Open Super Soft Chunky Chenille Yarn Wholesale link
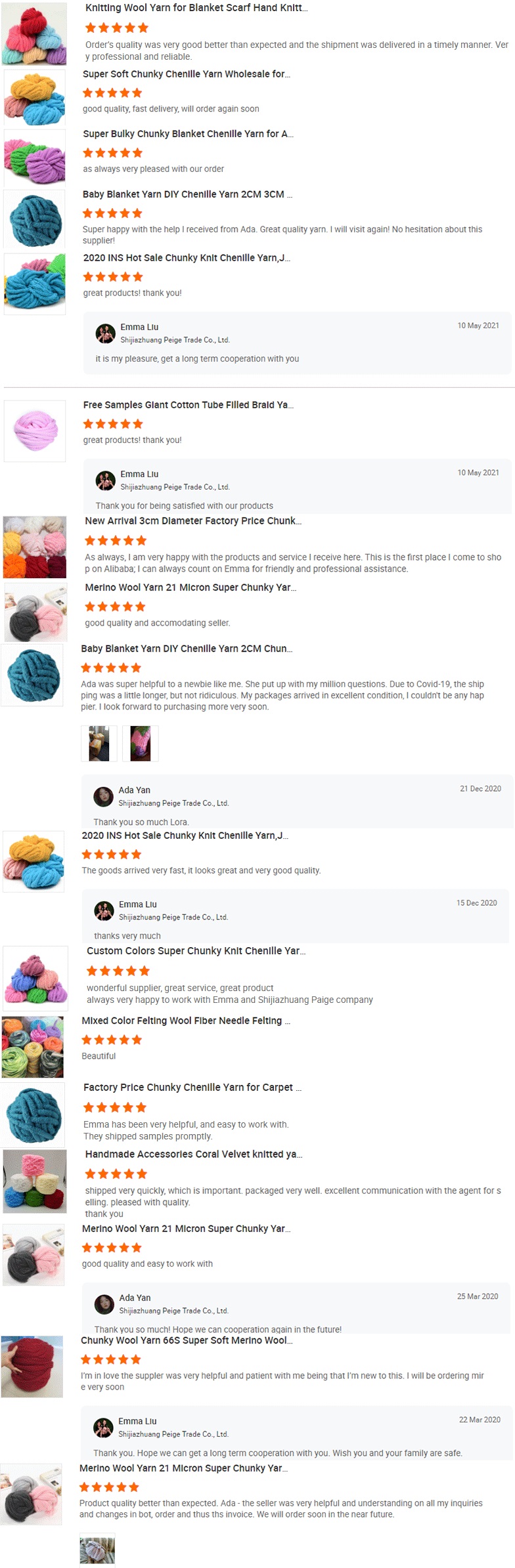The width and height of the screenshot is (515, 1568). click(x=187, y=74)
